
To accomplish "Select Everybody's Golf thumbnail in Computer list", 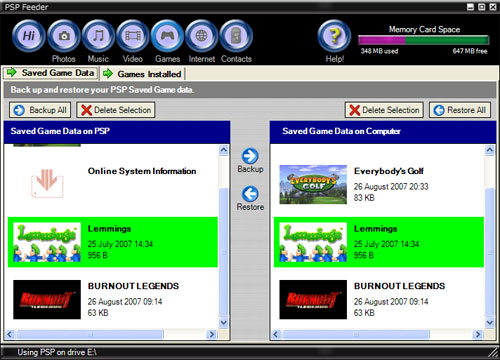I will click(x=313, y=184).
